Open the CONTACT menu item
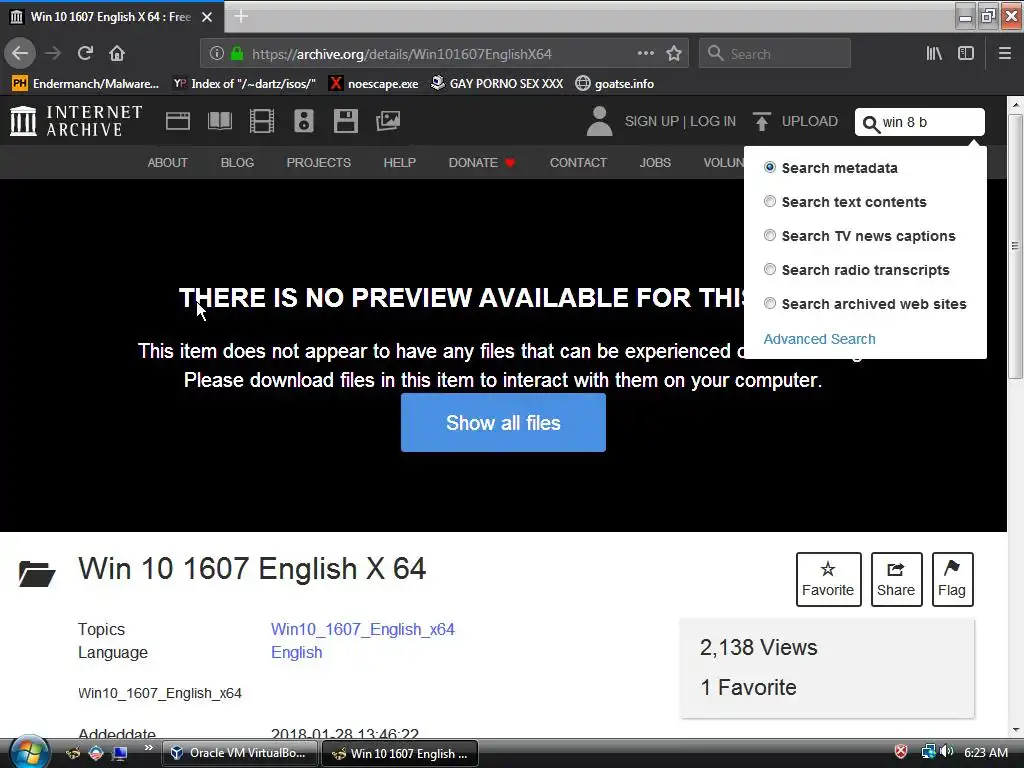The image size is (1024, 768). 578,163
